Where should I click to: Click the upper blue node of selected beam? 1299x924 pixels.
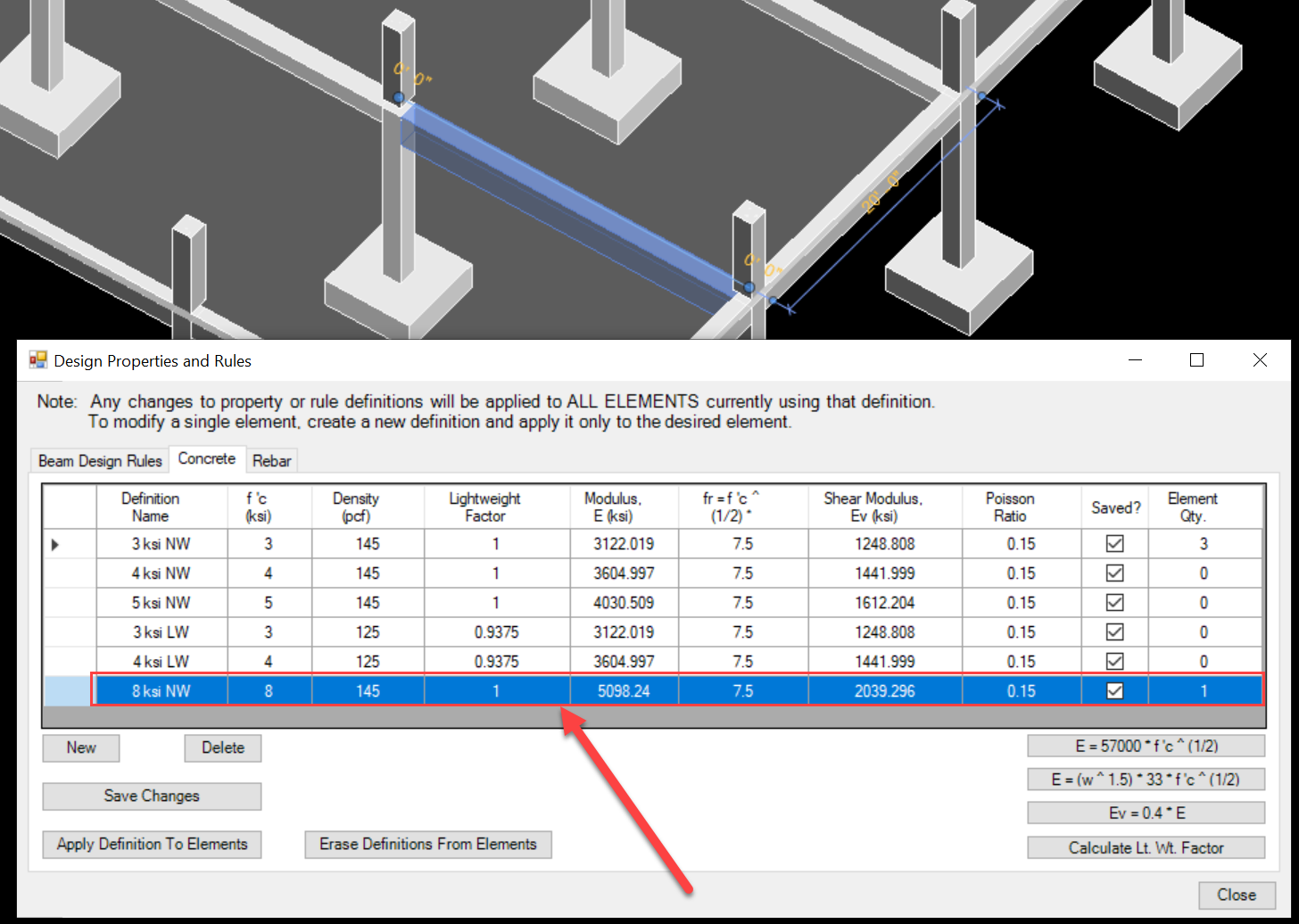[x=399, y=97]
